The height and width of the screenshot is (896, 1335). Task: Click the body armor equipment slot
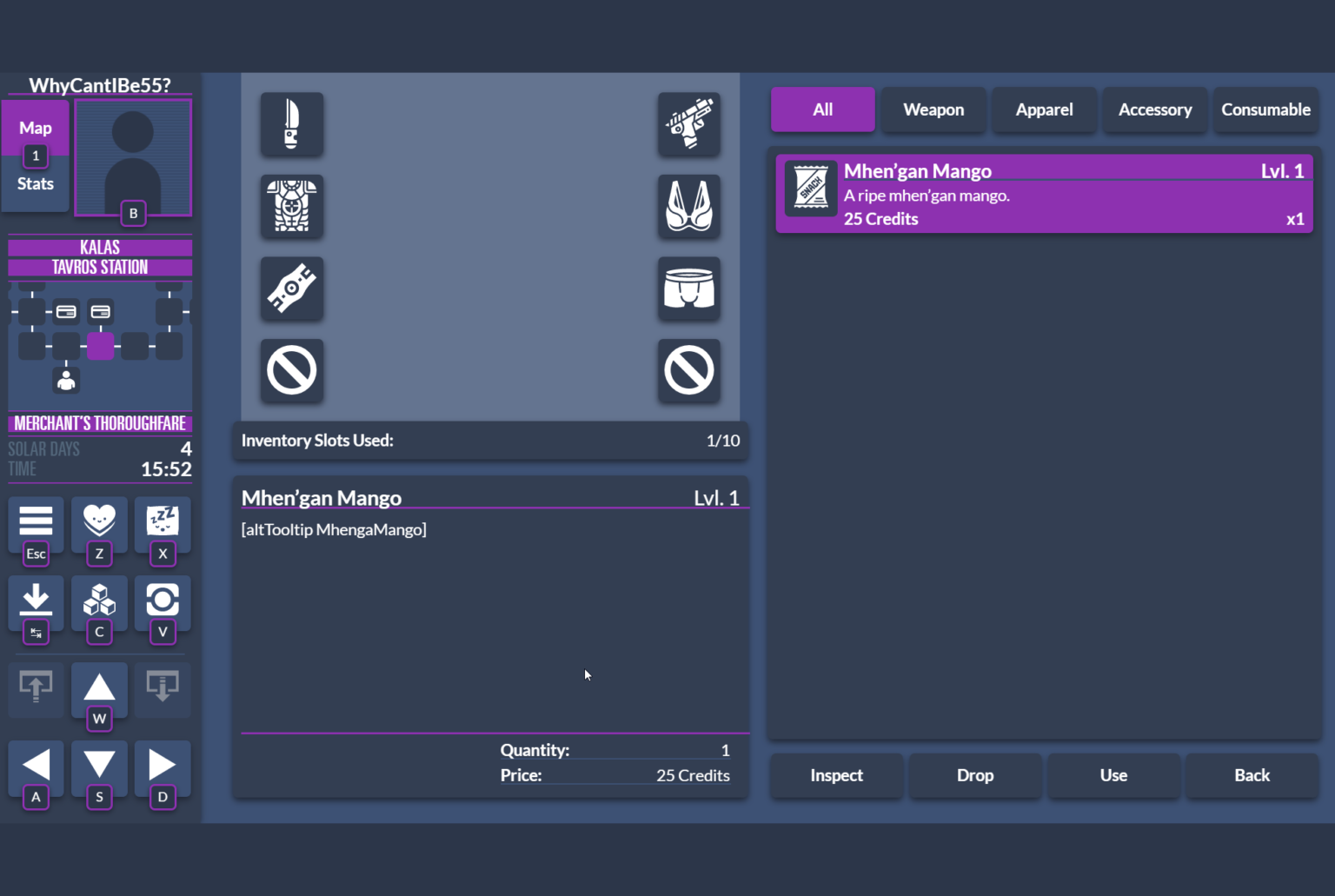(292, 207)
